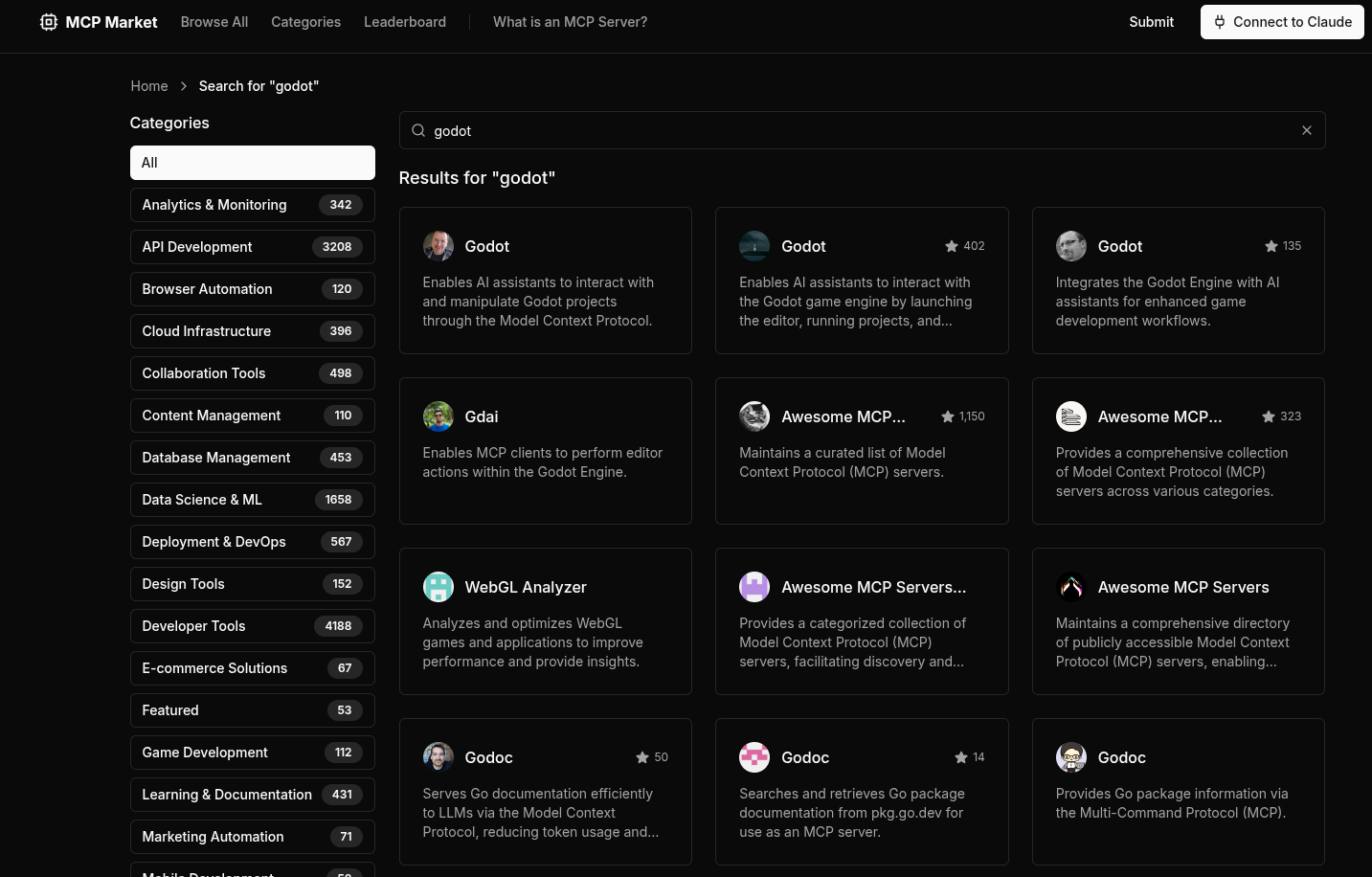Click star icon beside the 323 count
Screen dimensions: 1372x877
coord(1269,416)
